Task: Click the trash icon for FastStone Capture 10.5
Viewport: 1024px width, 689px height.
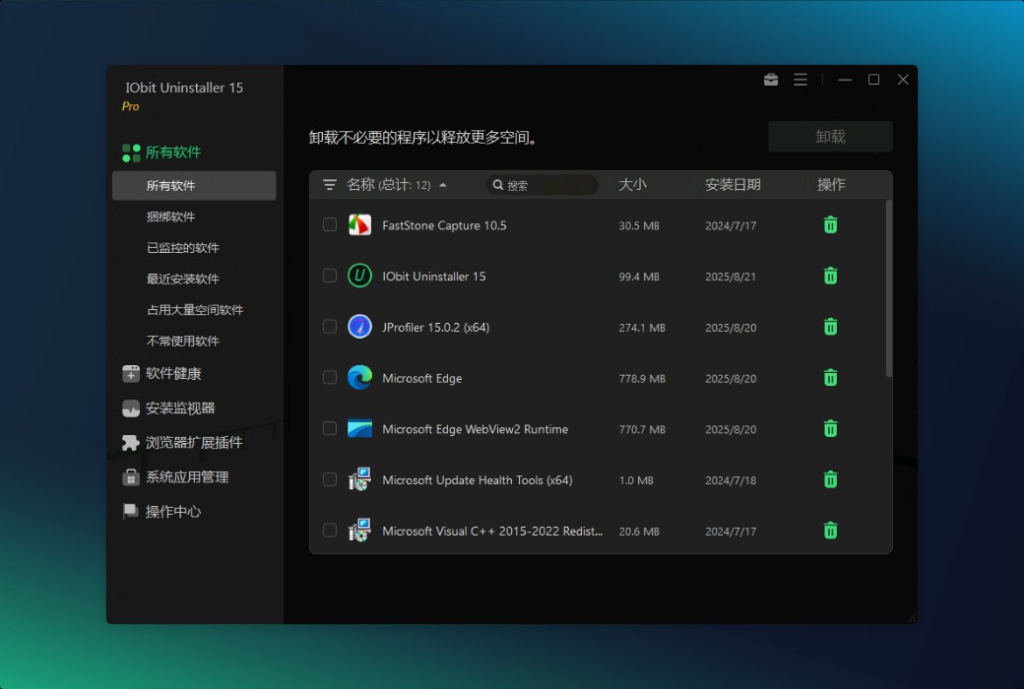Action: tap(830, 225)
